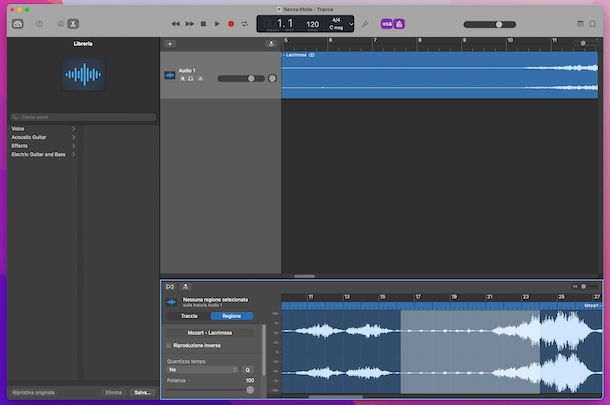Open the Loop Browser icon

592,24
